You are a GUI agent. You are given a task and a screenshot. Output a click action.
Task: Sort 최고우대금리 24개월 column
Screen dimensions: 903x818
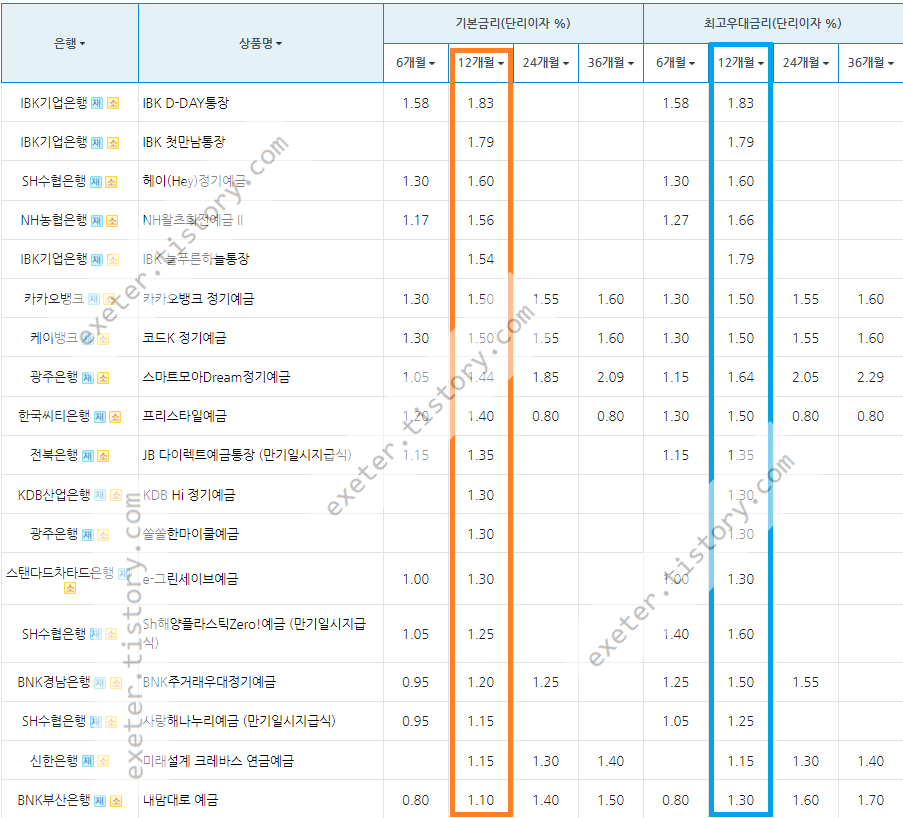click(x=806, y=63)
